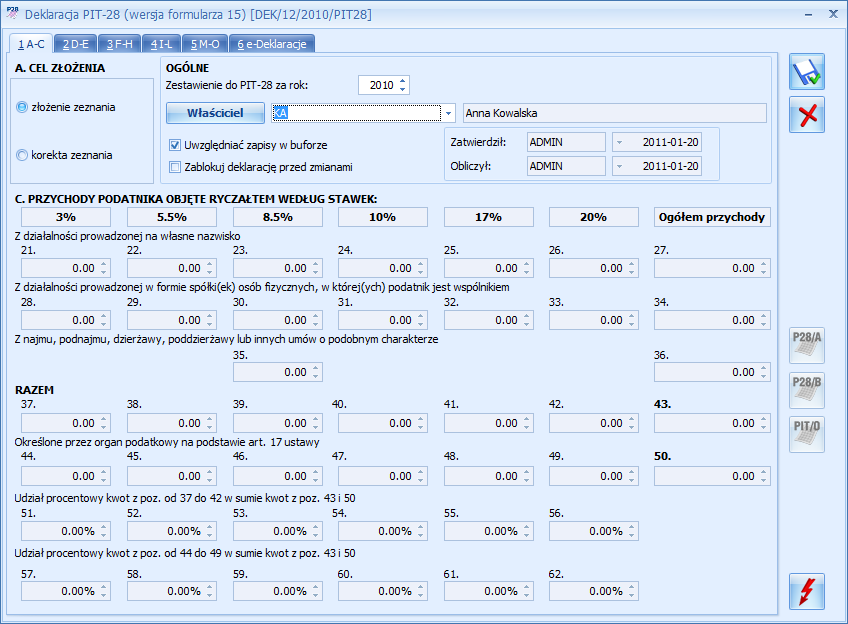The height and width of the screenshot is (624, 848).
Task: Minimize the PIT-28 declaration window
Action: [809, 15]
